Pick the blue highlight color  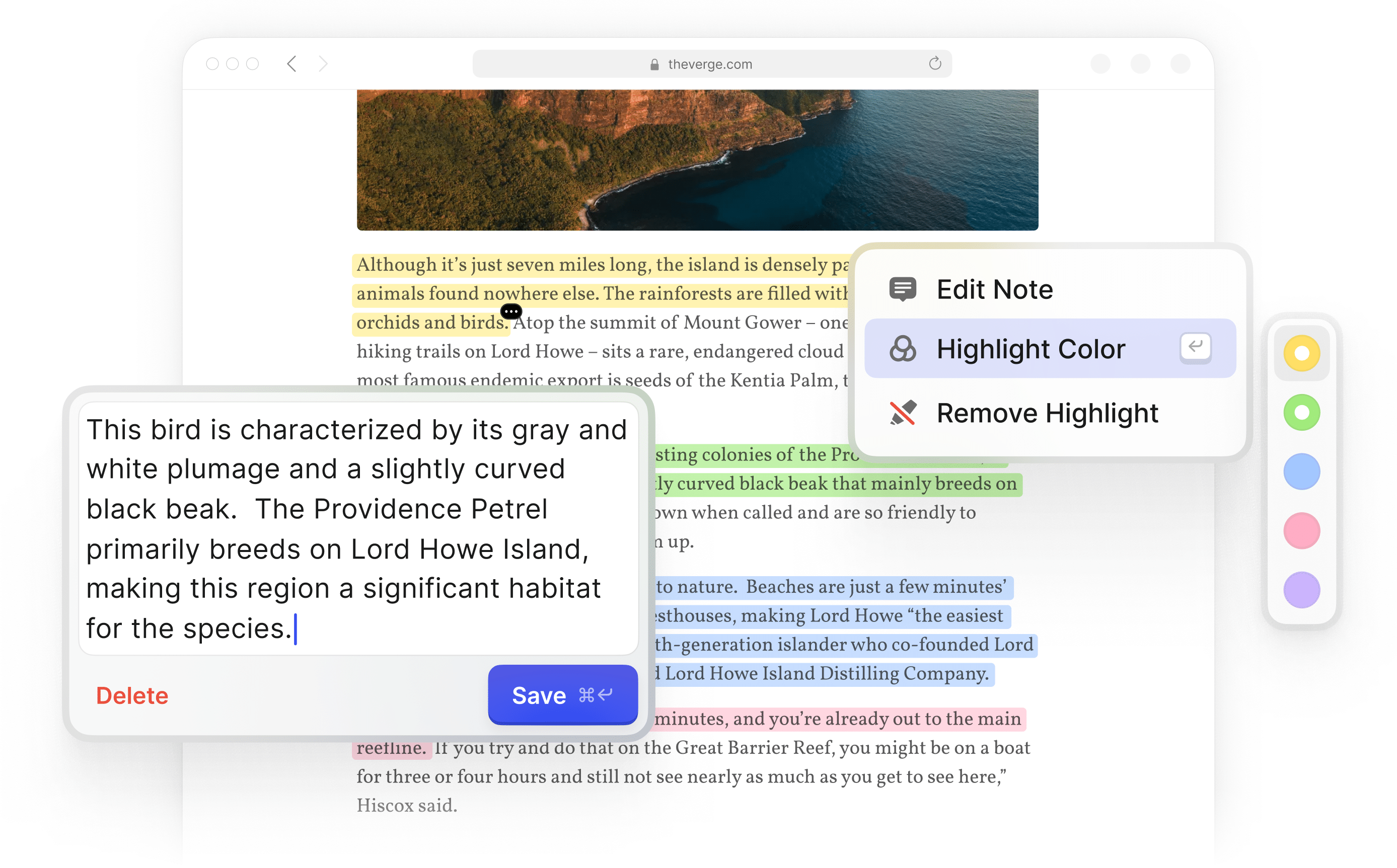(1301, 472)
